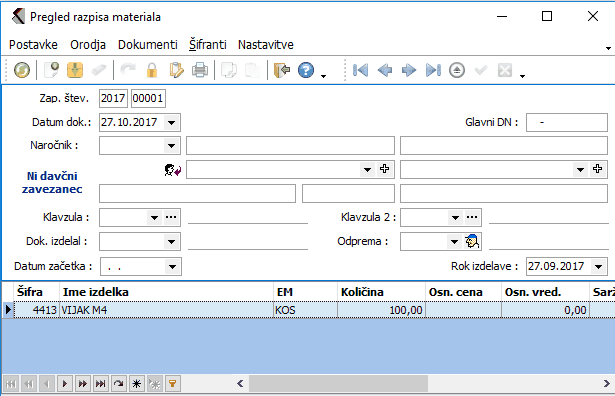The image size is (615, 396).
Task: Click the Količina column header
Action: point(381,292)
